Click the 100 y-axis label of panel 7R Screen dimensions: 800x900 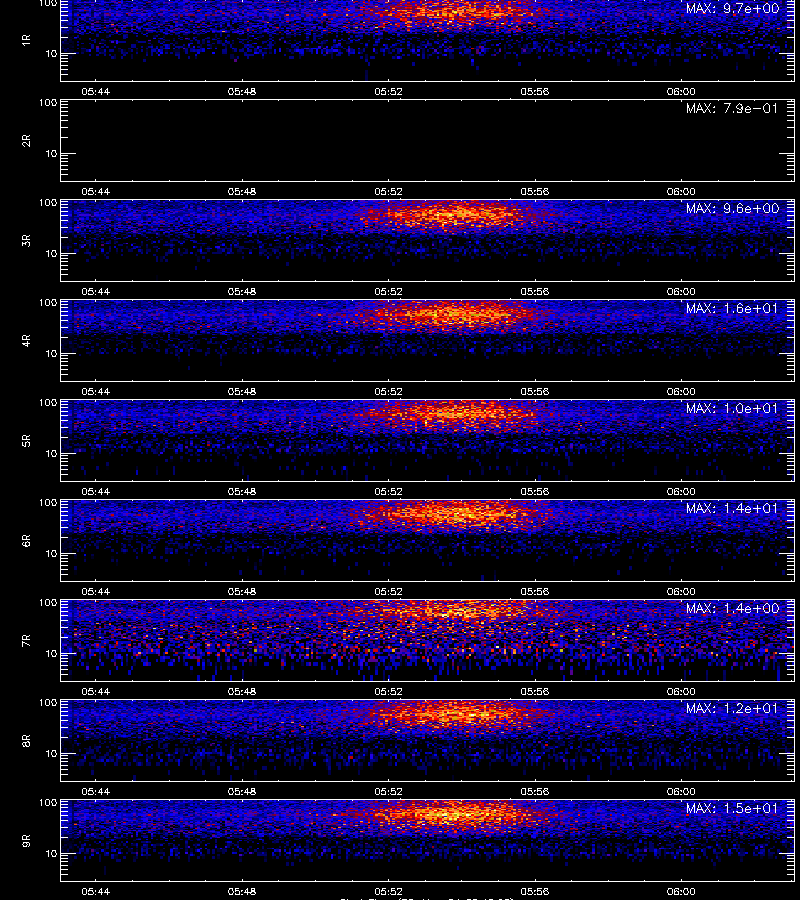coord(48,603)
